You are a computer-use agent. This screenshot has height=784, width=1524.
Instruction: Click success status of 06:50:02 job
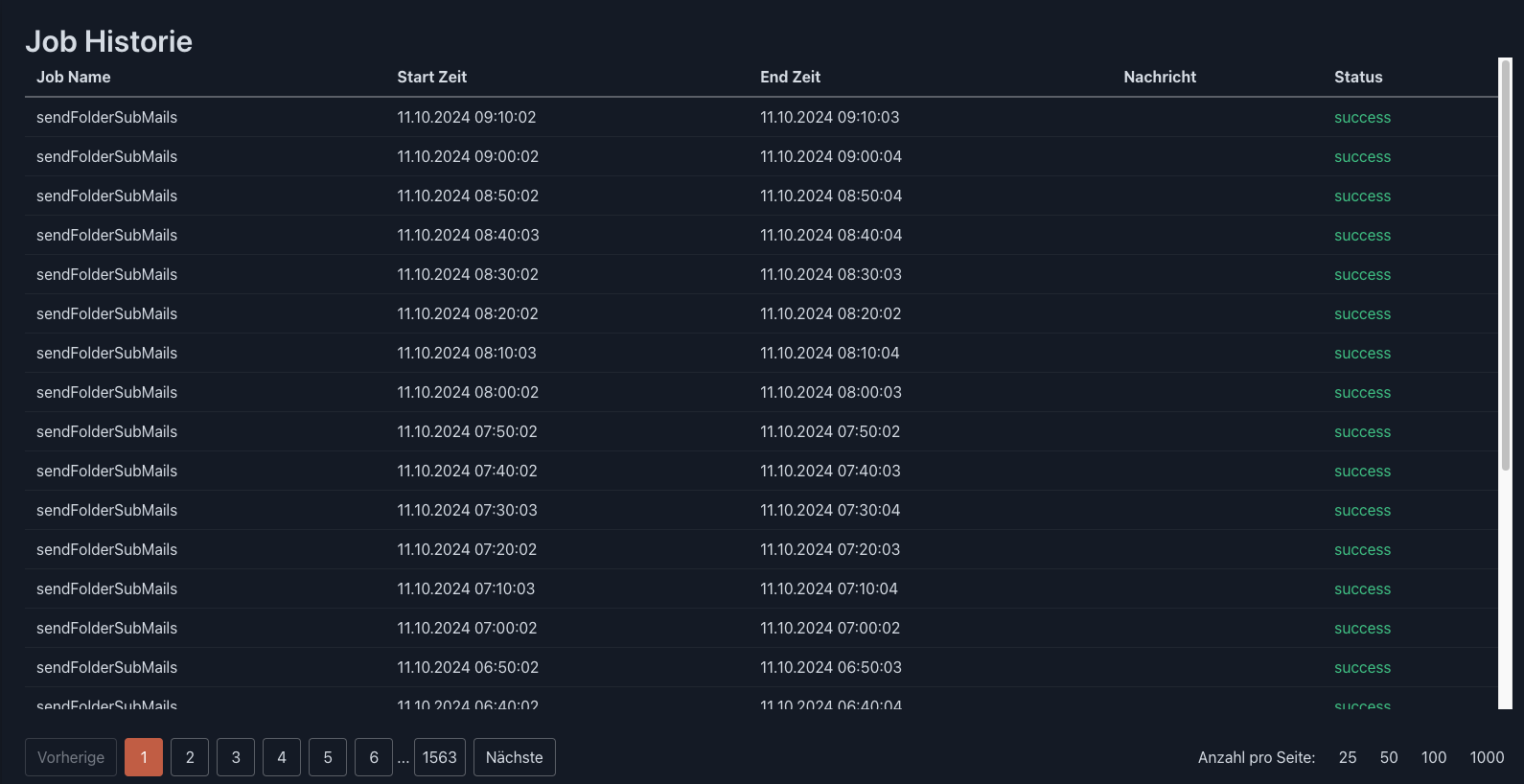(x=1362, y=668)
